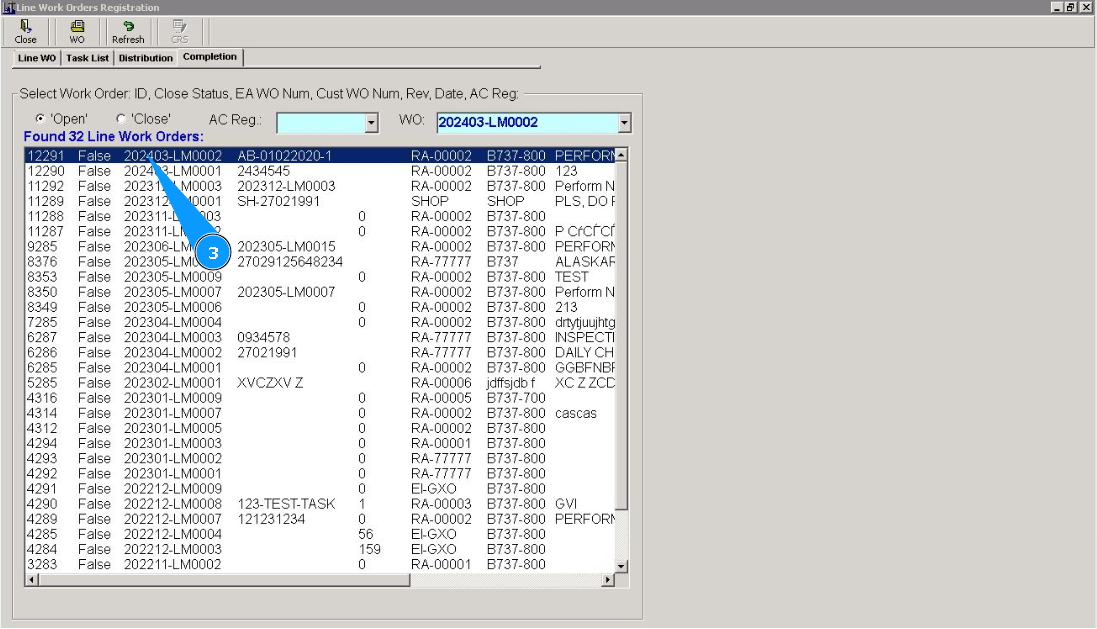Click the vertical scrollbar thumb

point(621,335)
